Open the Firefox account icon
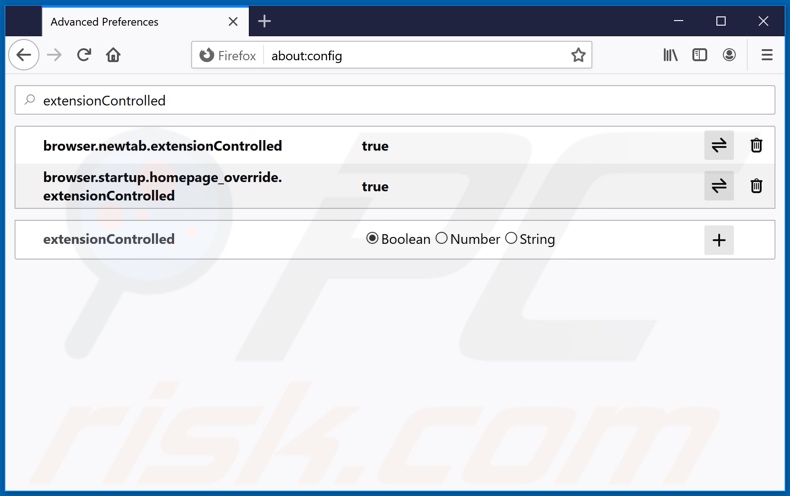The image size is (790, 496). click(x=729, y=55)
